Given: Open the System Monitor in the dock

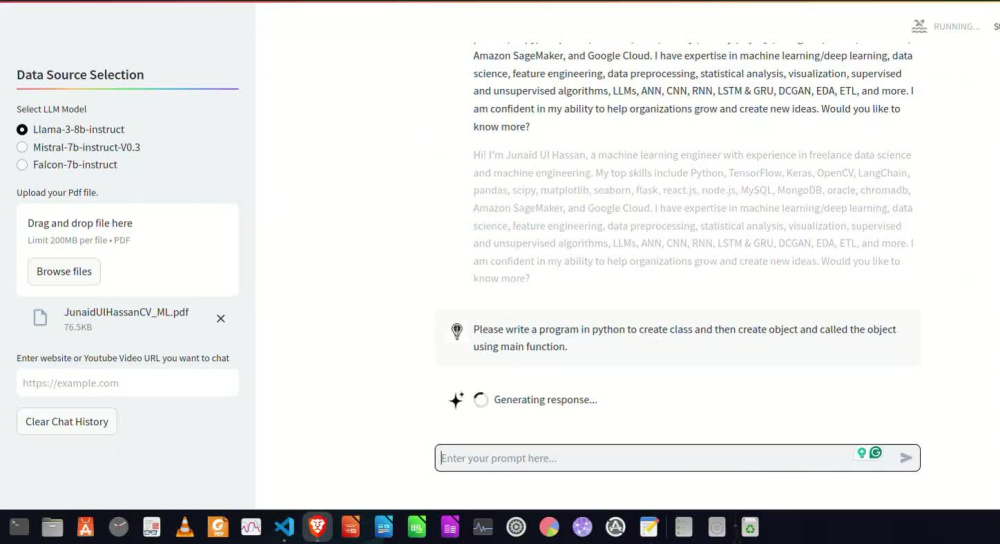Looking at the screenshot, I should click(483, 527).
